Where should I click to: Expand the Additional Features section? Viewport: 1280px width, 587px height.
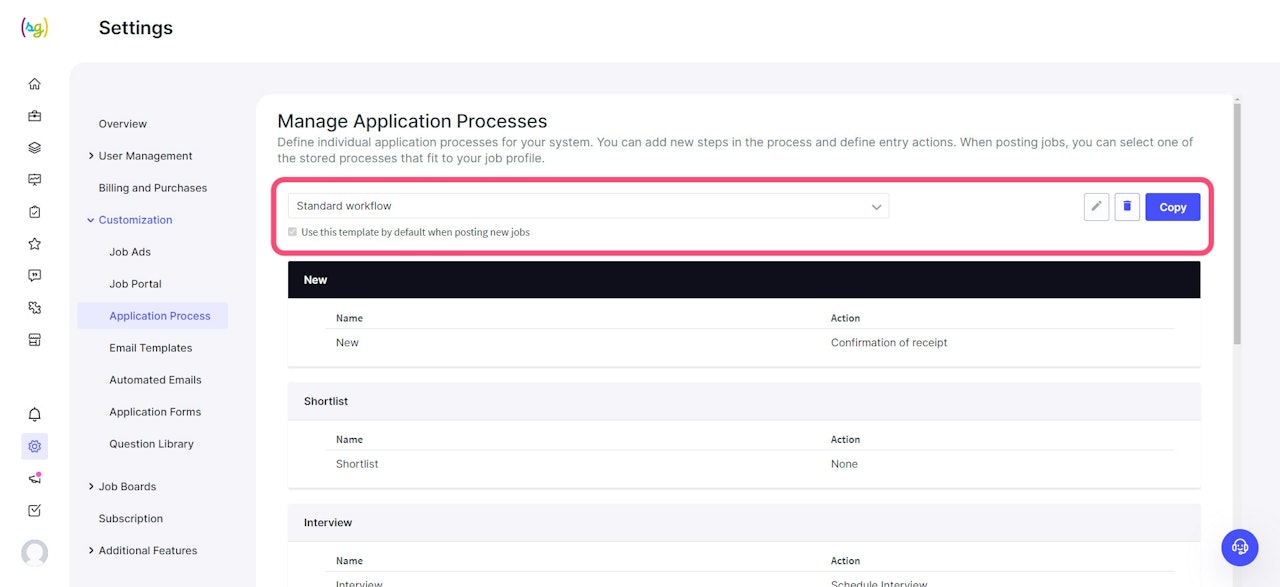pyautogui.click(x=147, y=551)
